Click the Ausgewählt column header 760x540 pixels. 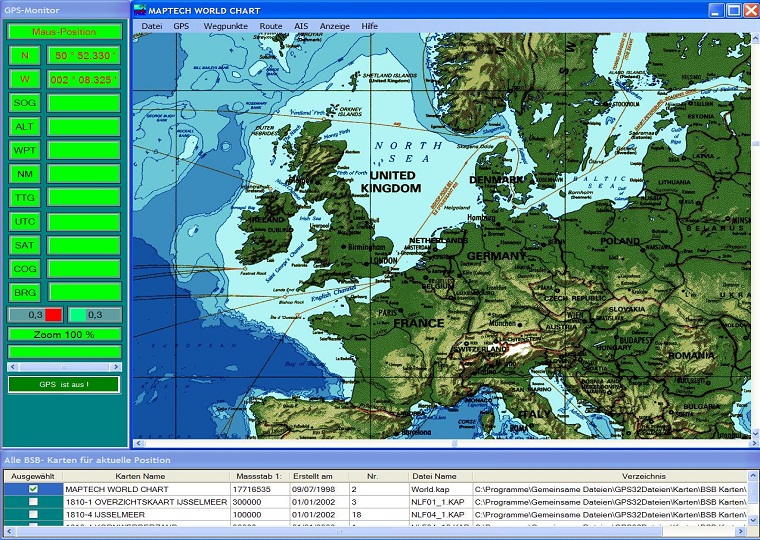point(33,476)
